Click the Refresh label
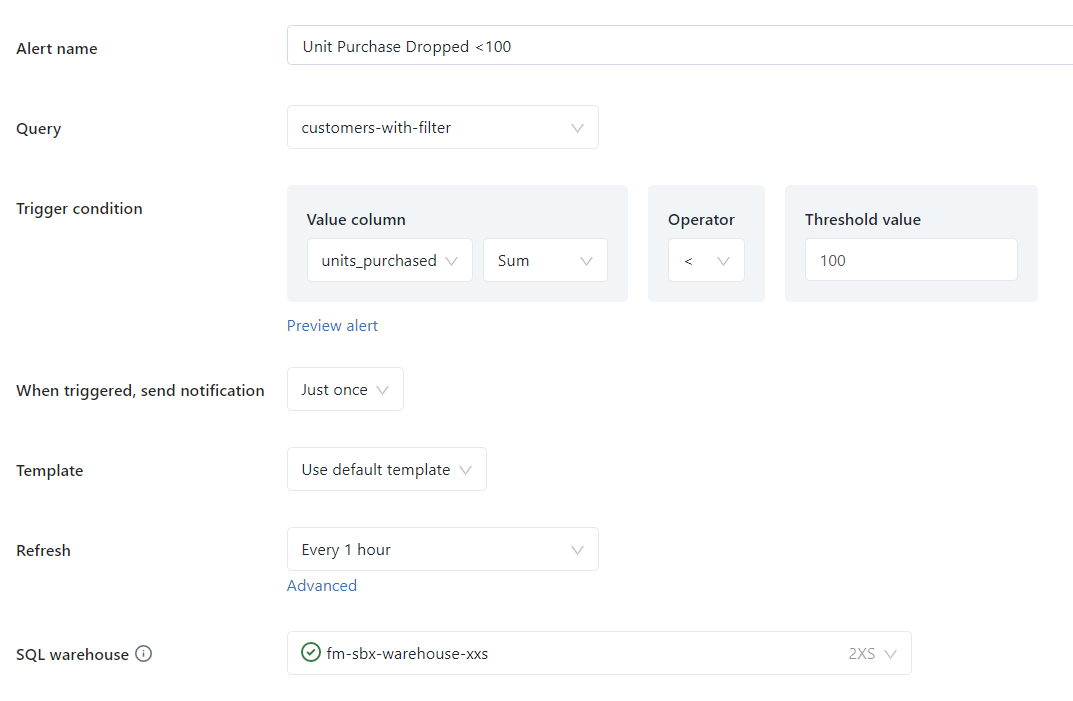1073x701 pixels. 43,551
